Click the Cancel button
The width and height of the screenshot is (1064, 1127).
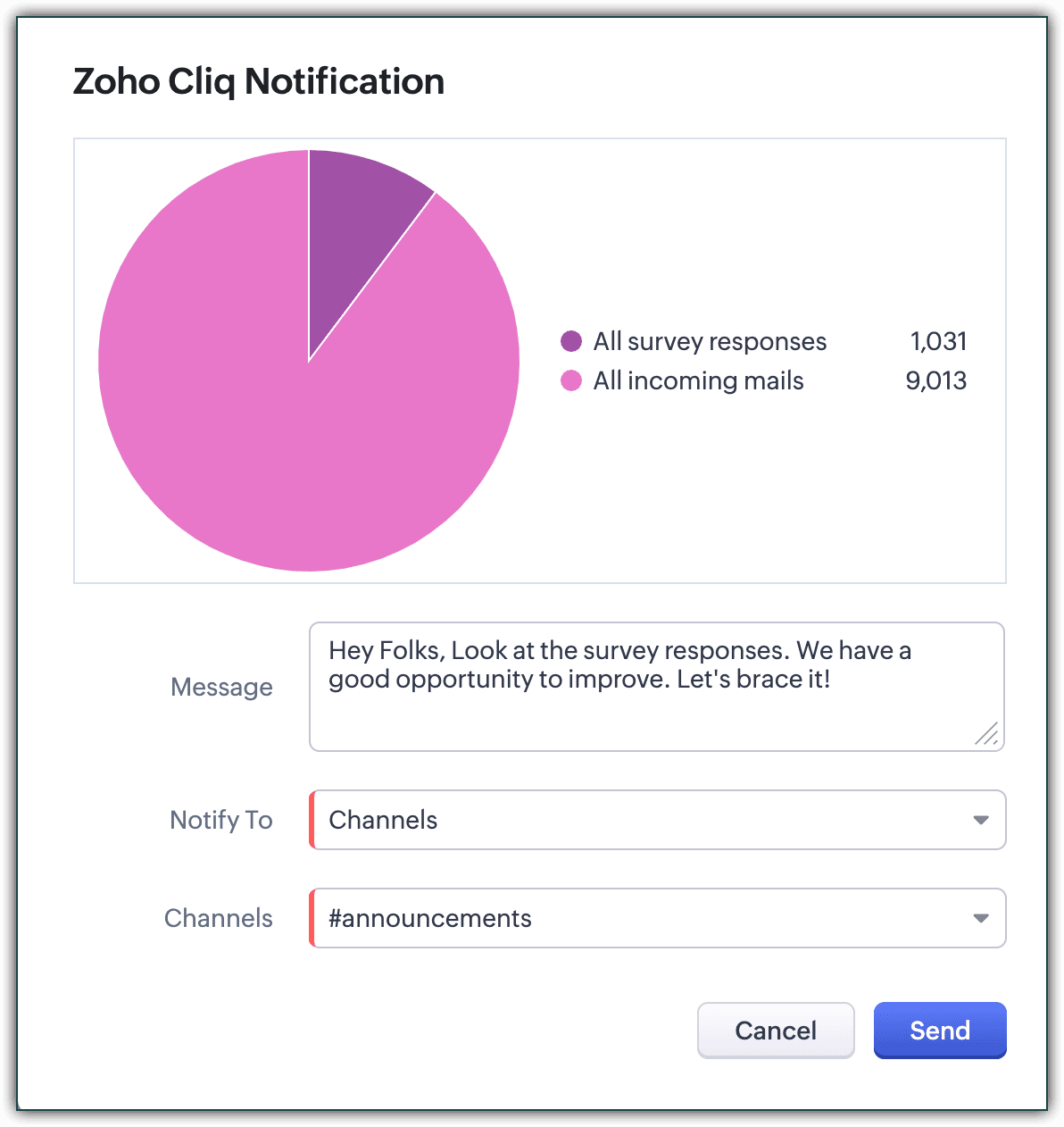[776, 1031]
